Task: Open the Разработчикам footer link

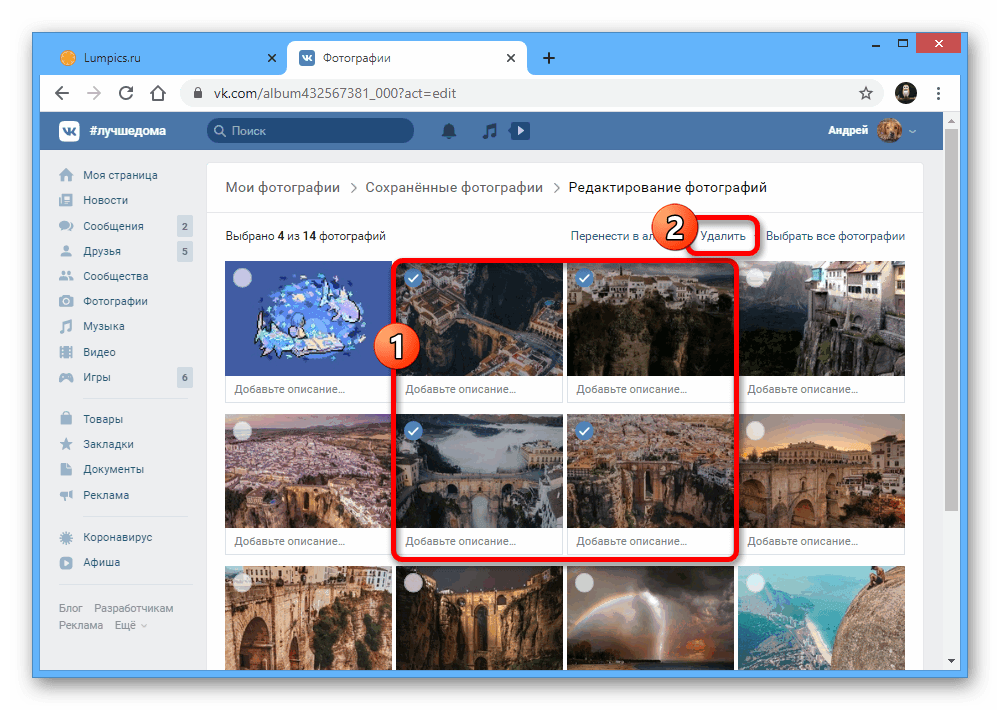Action: (134, 608)
